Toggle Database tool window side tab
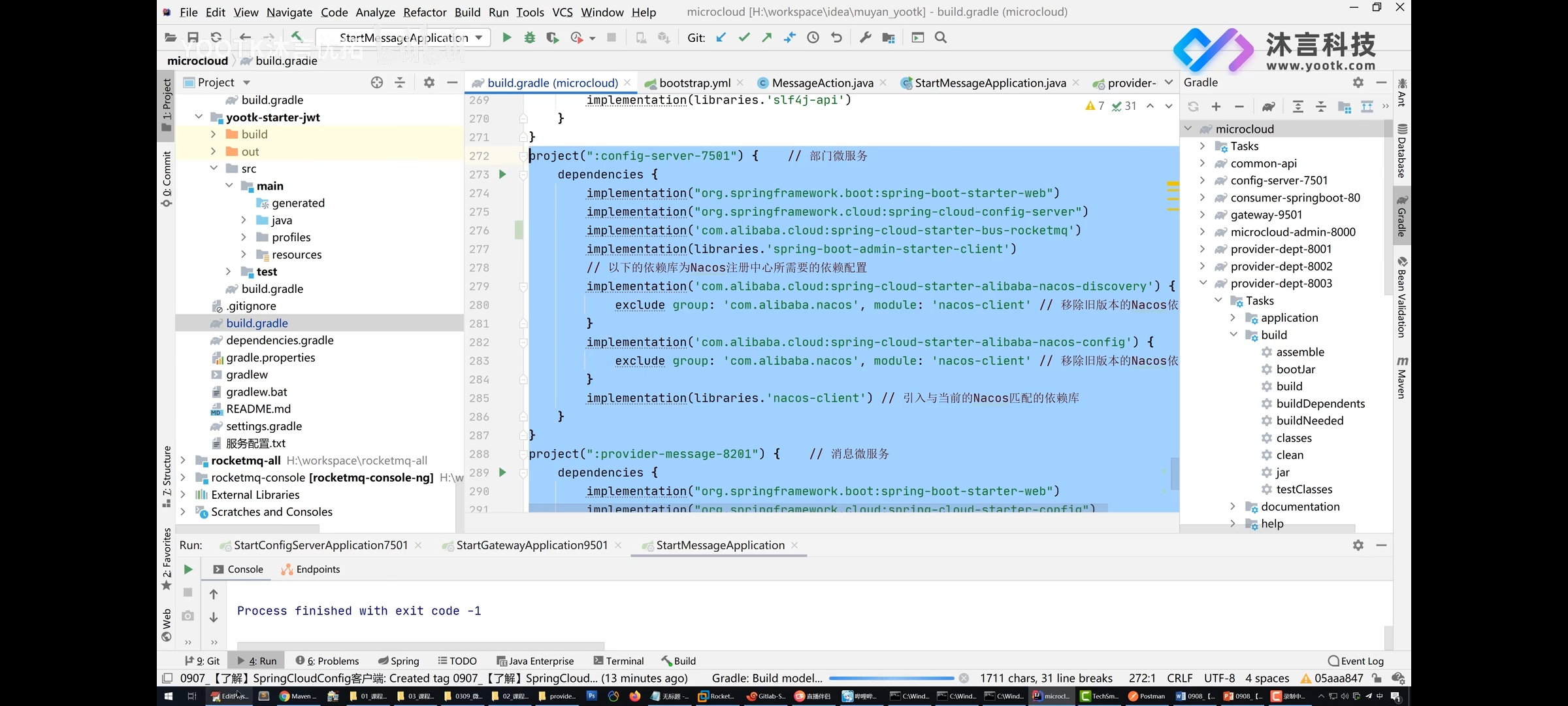This screenshot has height=706, width=1568. coord(1402,150)
